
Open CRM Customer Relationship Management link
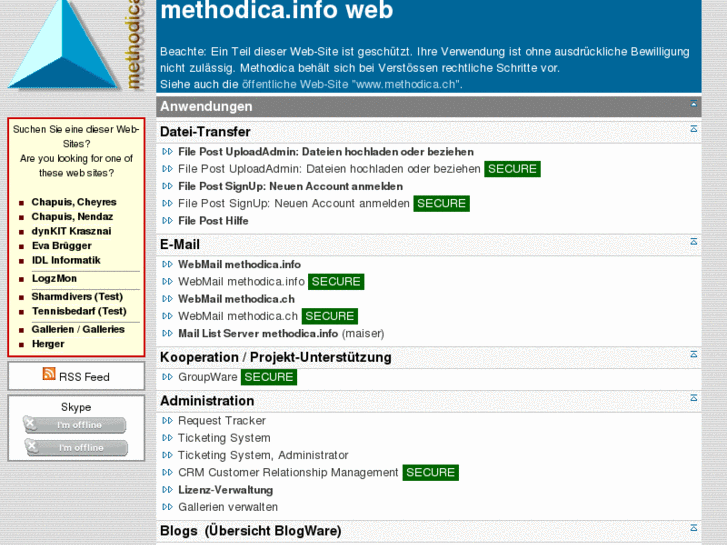tap(288, 472)
